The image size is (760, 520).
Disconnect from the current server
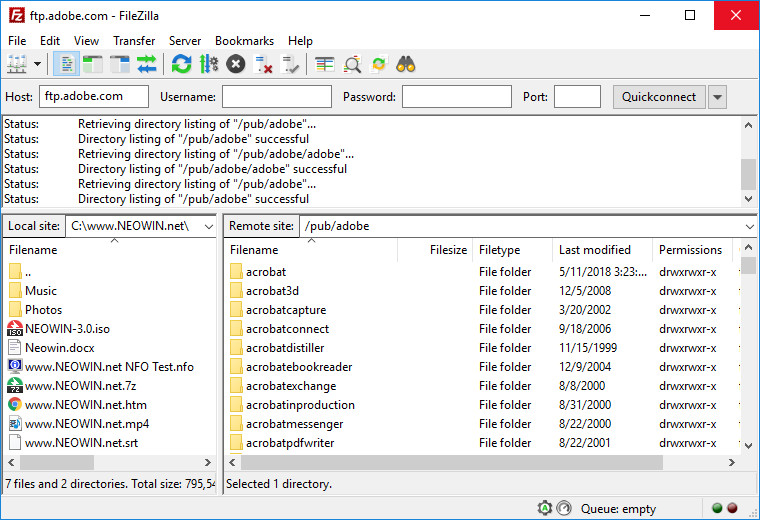point(263,64)
